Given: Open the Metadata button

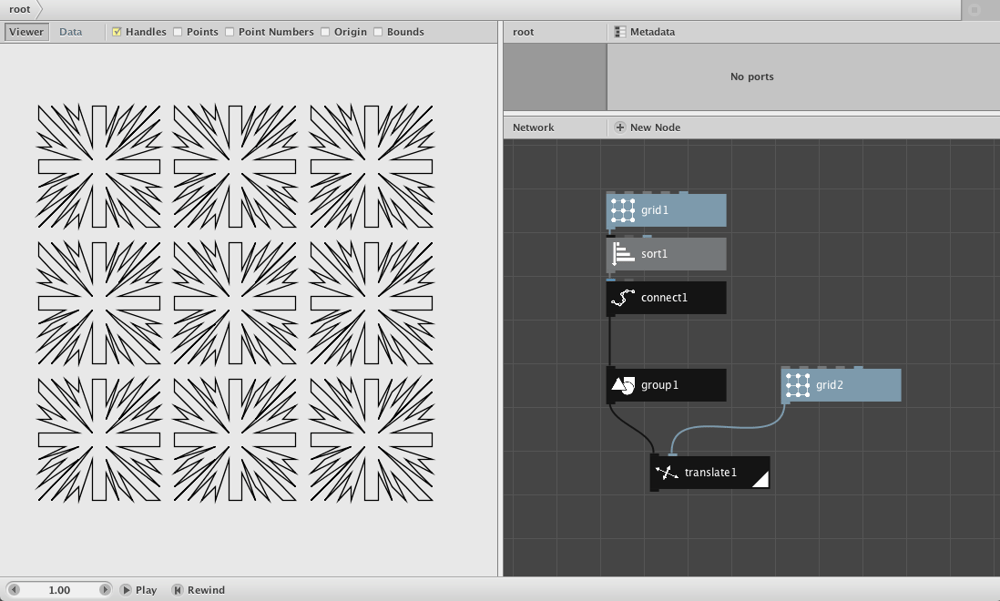Looking at the screenshot, I should click(644, 32).
